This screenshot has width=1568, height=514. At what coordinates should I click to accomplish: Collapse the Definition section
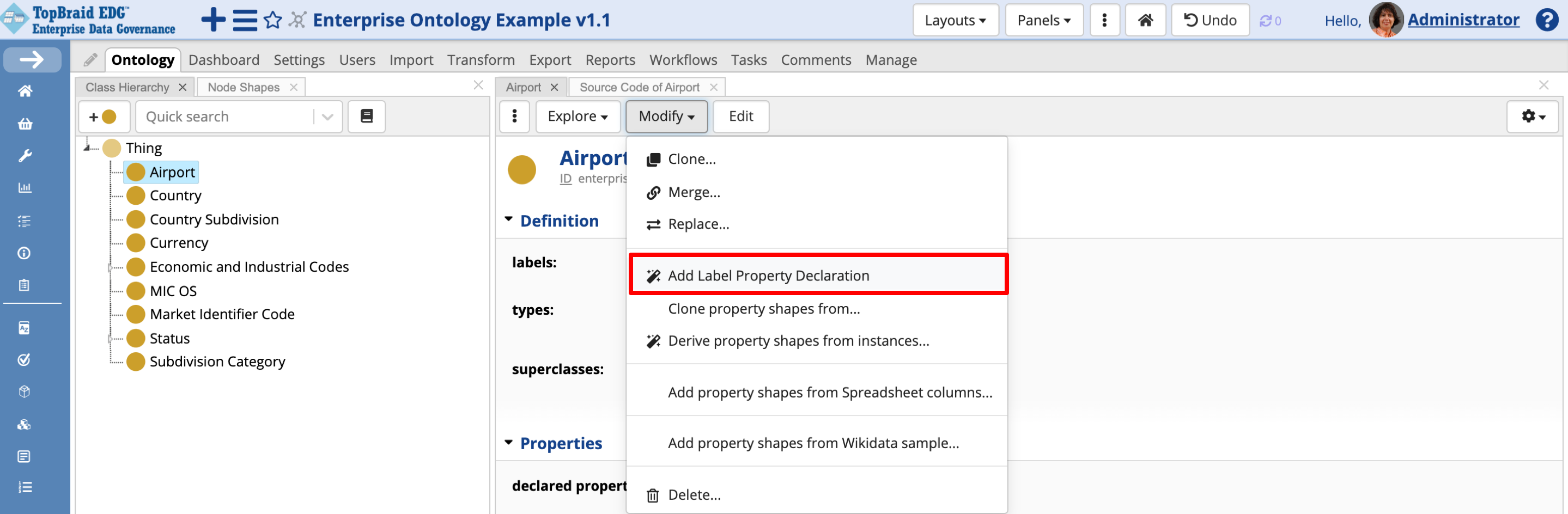[509, 219]
